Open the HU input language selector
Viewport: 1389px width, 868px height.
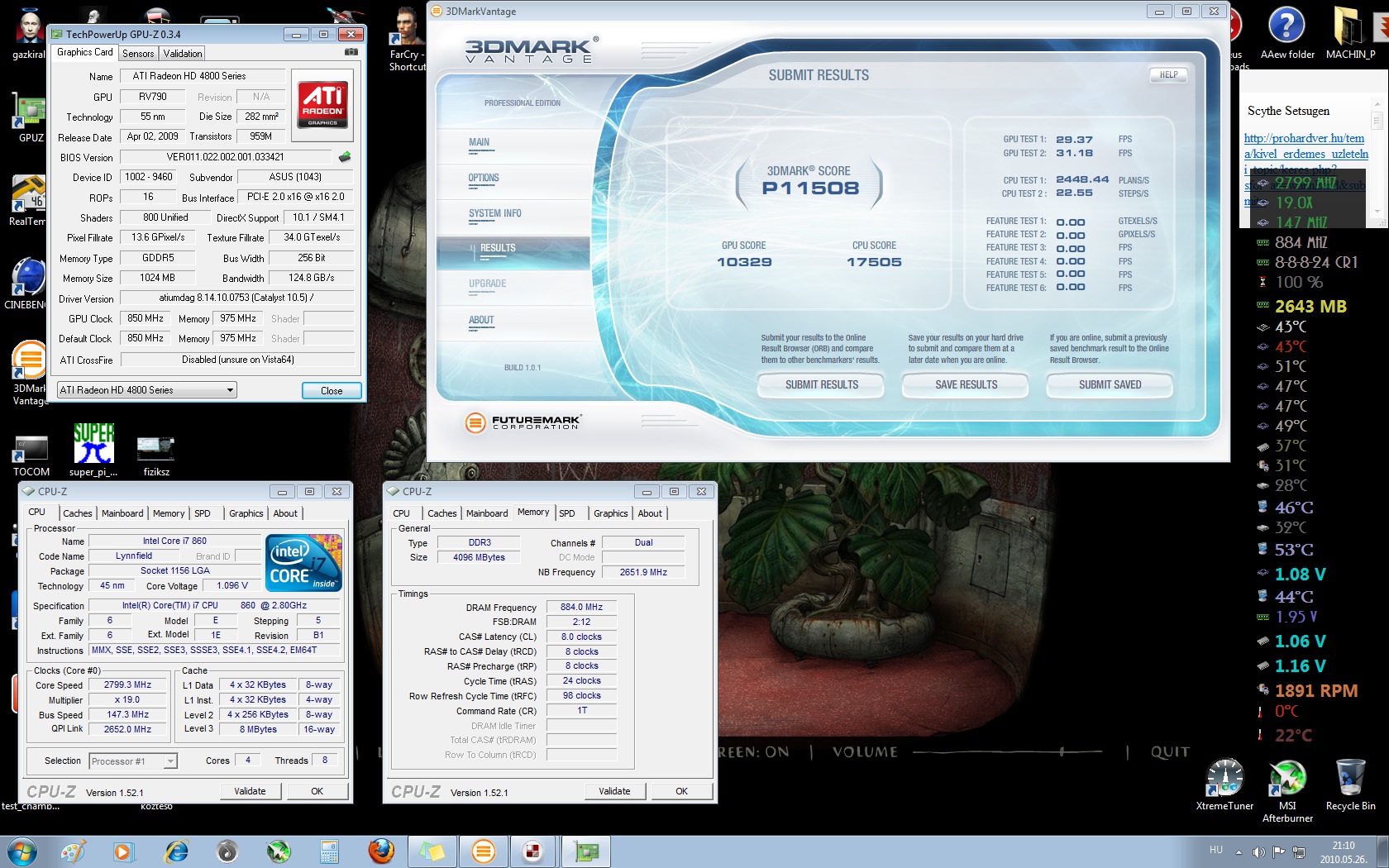[1216, 850]
